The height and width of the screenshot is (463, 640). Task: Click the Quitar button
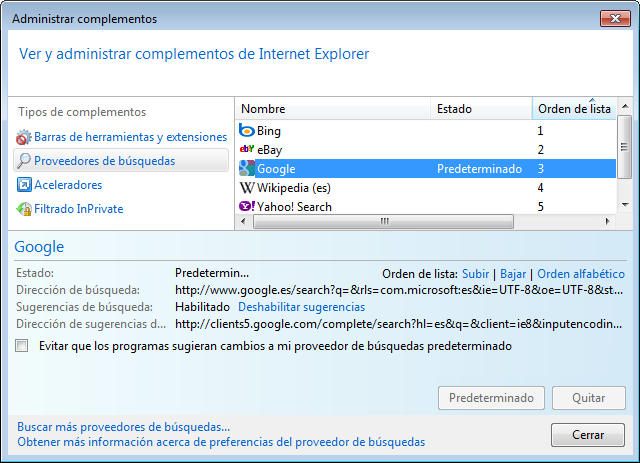(589, 398)
